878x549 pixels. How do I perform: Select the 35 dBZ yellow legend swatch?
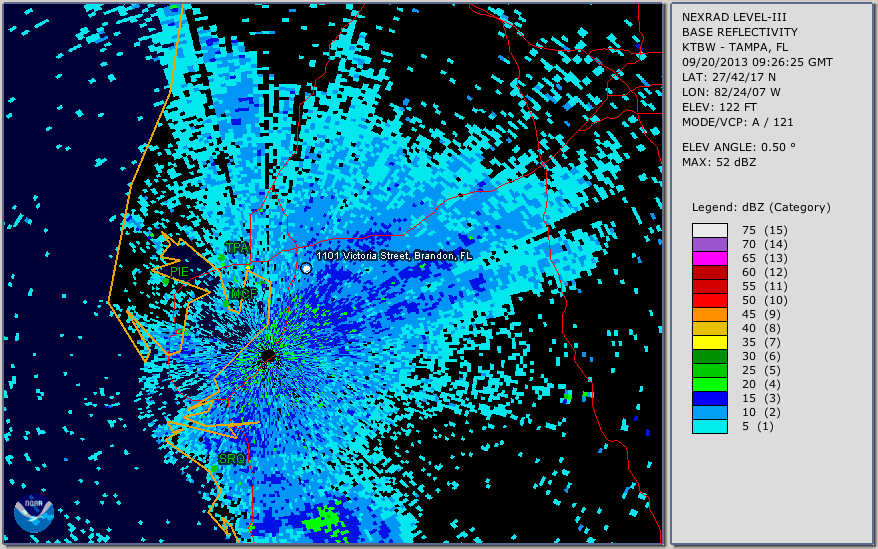pos(710,342)
